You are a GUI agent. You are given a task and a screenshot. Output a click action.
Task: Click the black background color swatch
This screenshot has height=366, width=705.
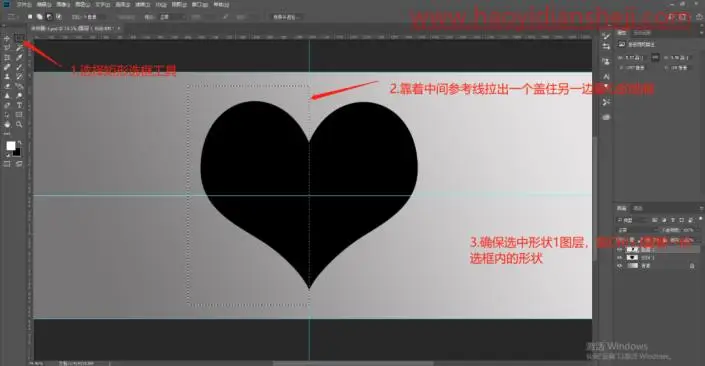(18, 153)
